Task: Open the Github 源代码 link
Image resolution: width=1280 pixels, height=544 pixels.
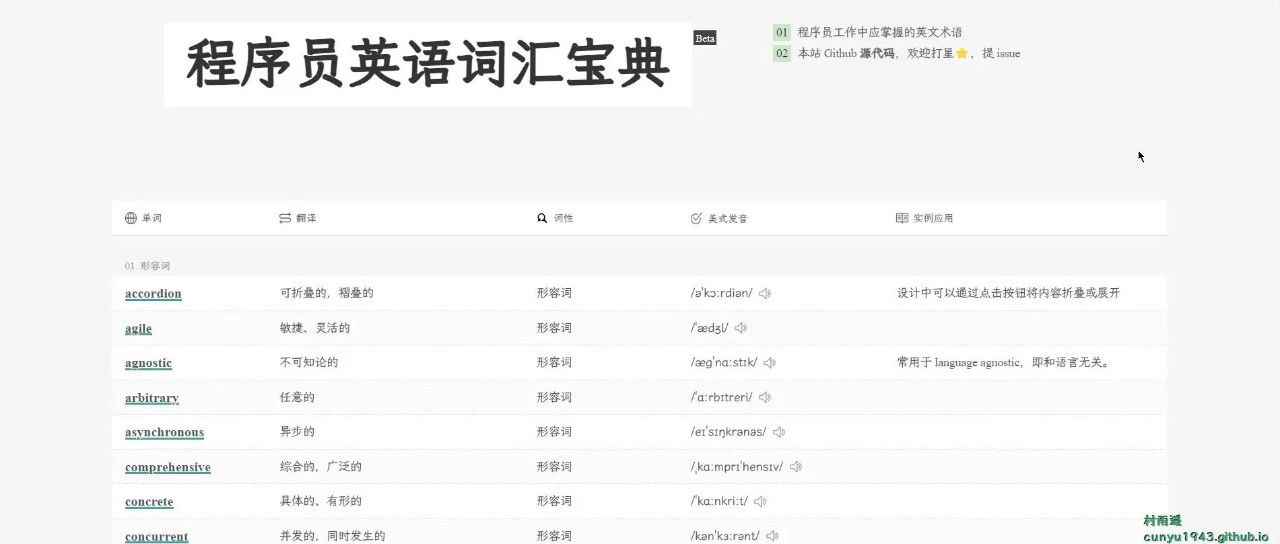Action: (x=877, y=53)
